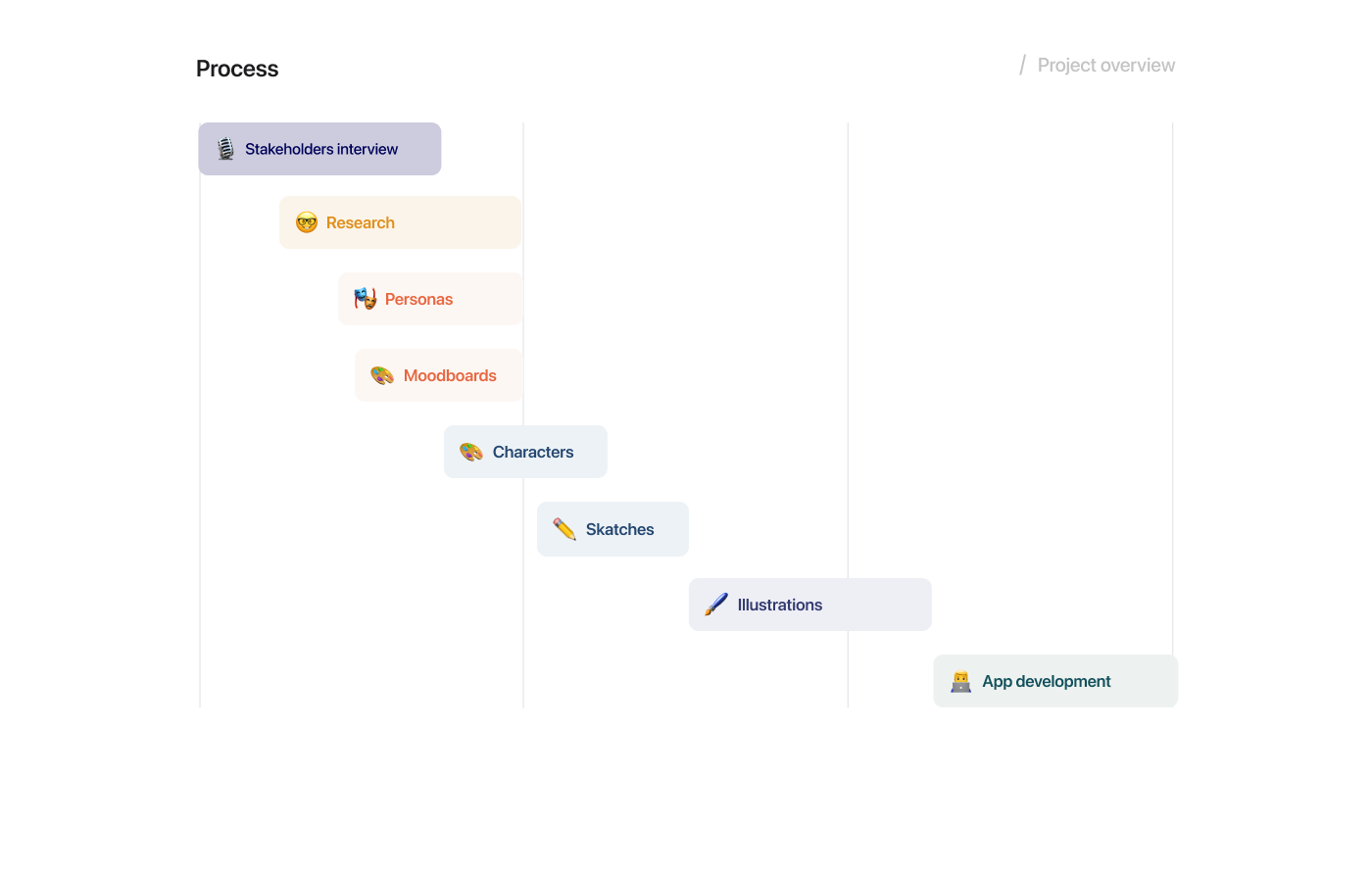Click the paintbrush icon on Illustrations
This screenshot has height=874, width=1372.
tap(716, 605)
